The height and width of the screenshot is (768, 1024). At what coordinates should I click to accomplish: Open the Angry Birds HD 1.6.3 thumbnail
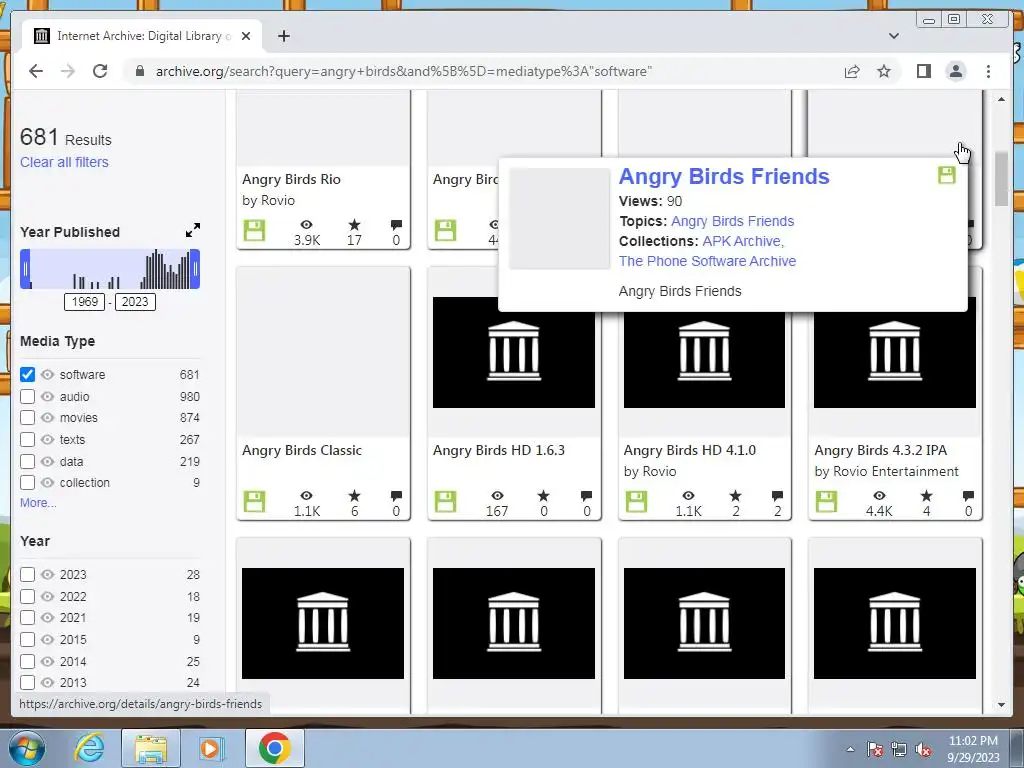pyautogui.click(x=514, y=352)
